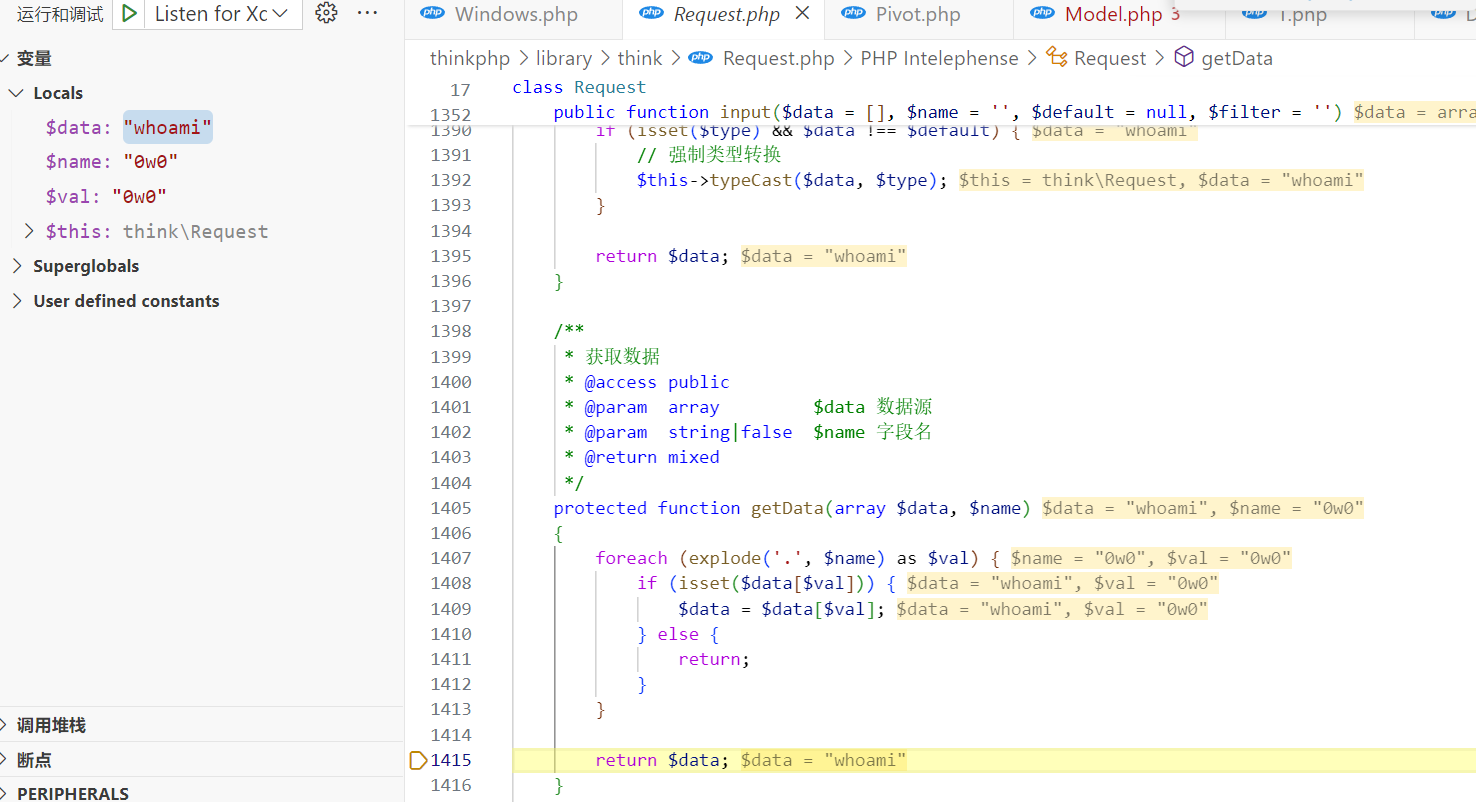Viewport: 1476px width, 802px height.
Task: Expand the Superglobals scope
Action: [x=202, y=266]
